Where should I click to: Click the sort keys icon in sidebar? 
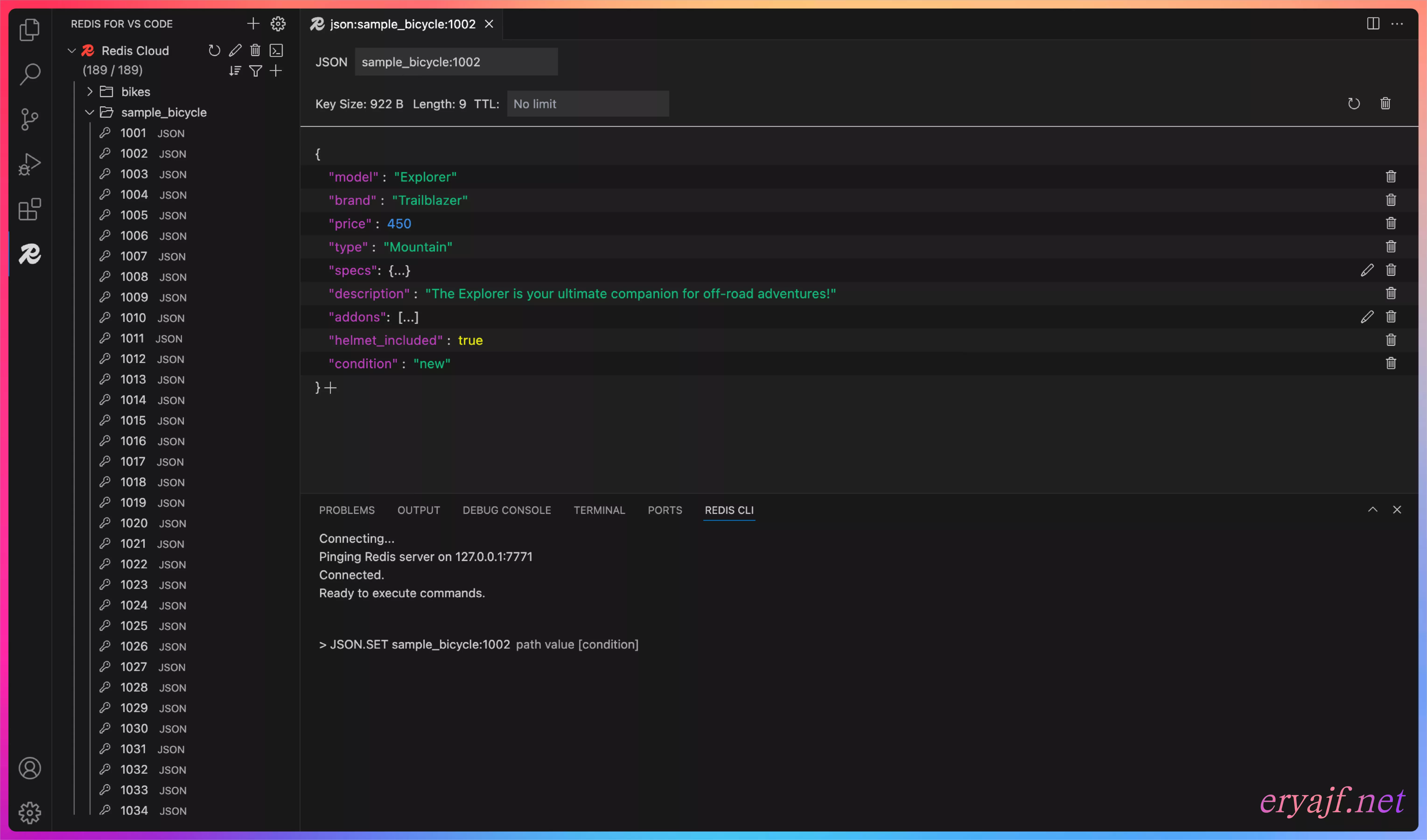pyautogui.click(x=235, y=71)
